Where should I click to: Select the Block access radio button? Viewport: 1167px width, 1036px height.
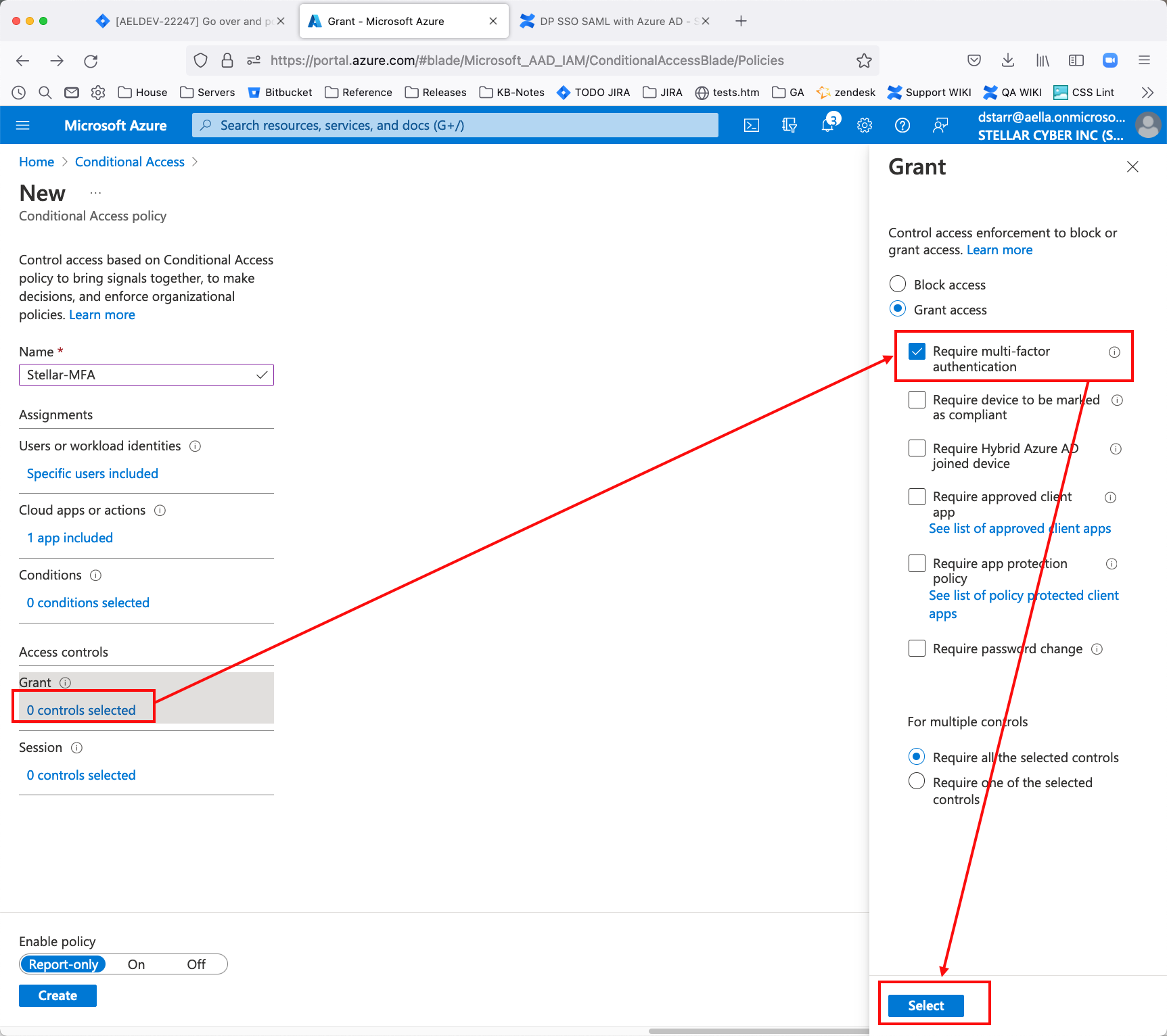898,284
